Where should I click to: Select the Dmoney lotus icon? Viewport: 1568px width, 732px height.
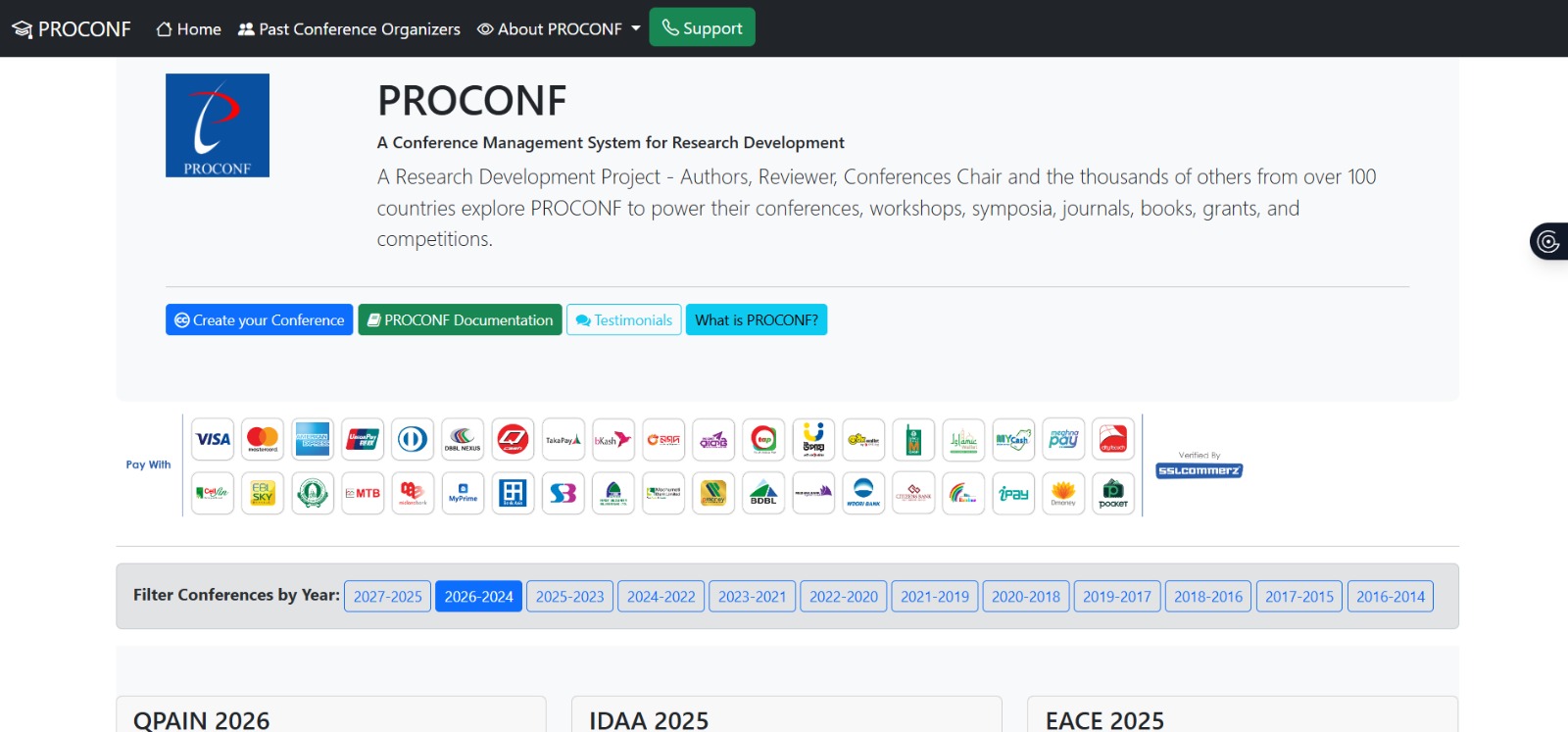pos(1063,493)
